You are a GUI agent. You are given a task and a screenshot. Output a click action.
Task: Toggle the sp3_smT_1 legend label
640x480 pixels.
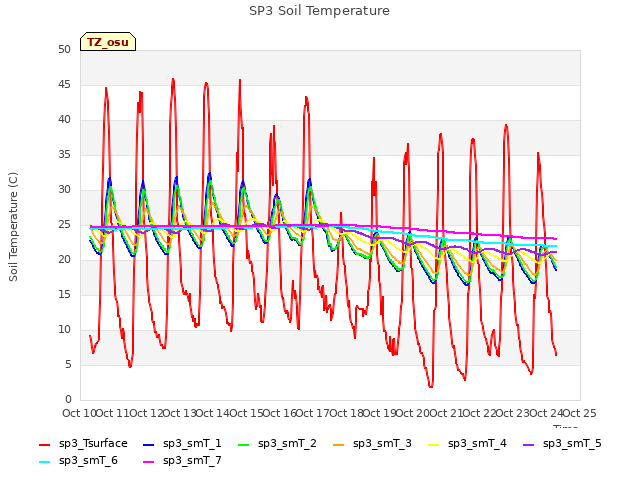192,444
